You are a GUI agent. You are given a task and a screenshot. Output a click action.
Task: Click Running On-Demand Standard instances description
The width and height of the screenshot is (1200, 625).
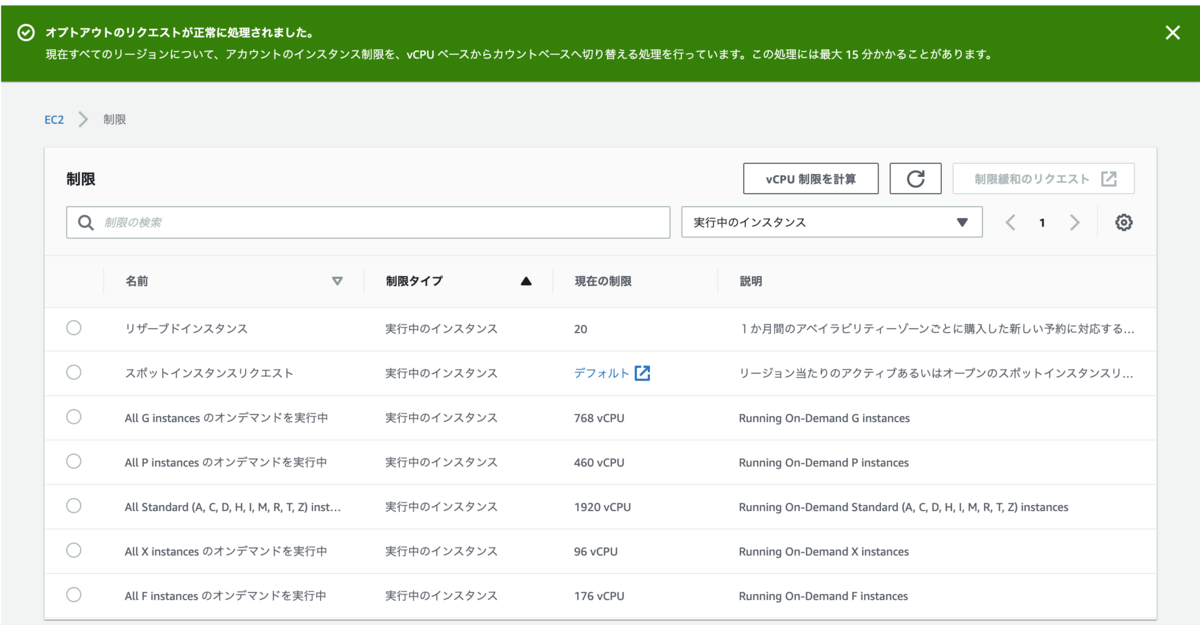(x=903, y=507)
